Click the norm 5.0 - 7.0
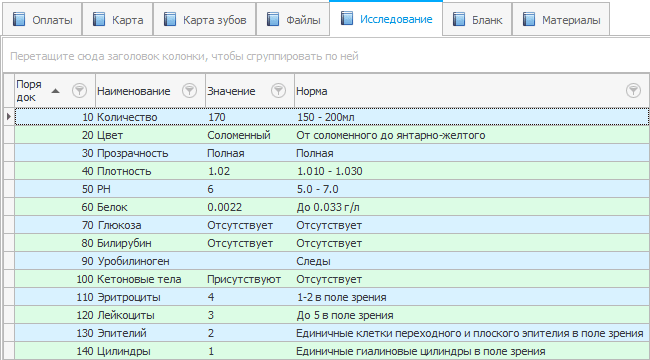Image resolution: width=650 pixels, height=360 pixels. pos(318,189)
